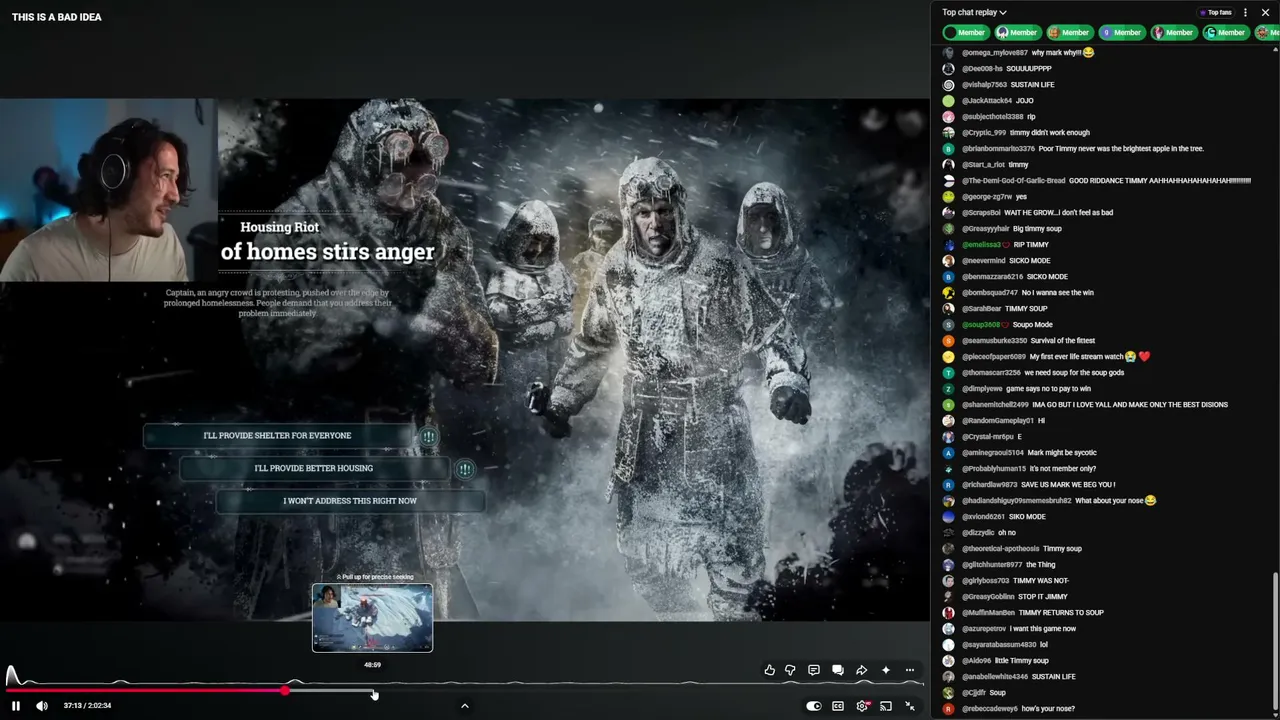The image size is (1280, 720).
Task: Open the live chat replay icon
Action: click(x=838, y=670)
